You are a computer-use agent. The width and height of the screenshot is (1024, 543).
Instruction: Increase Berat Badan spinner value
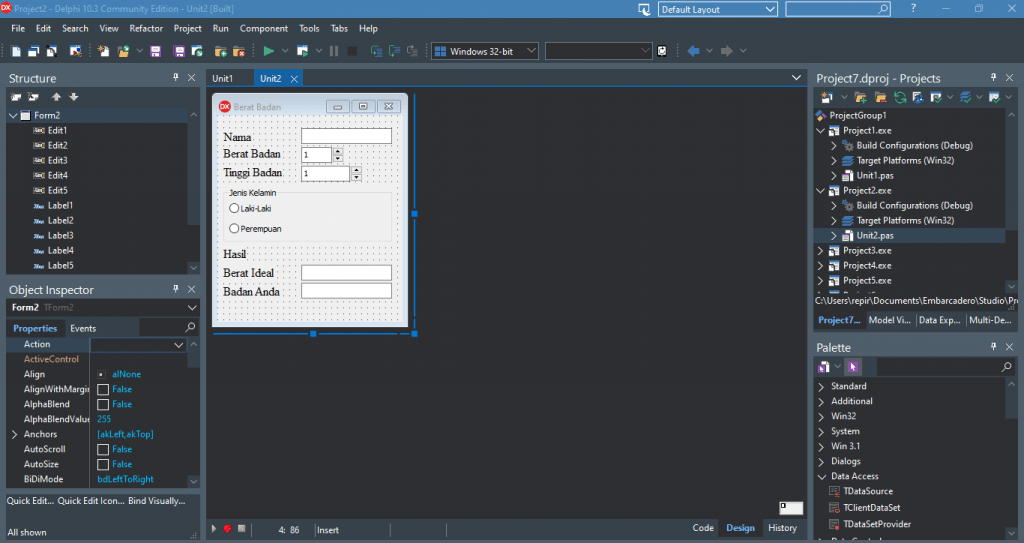[338, 151]
